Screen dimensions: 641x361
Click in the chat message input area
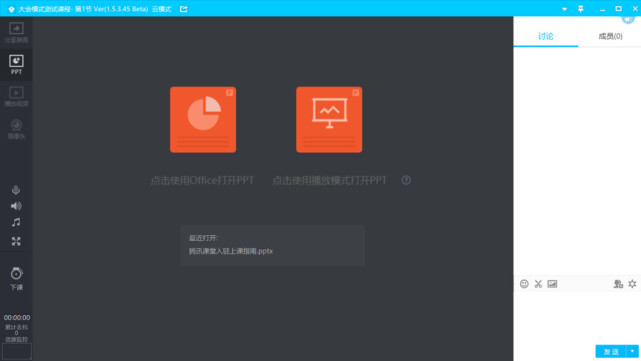pos(577,317)
